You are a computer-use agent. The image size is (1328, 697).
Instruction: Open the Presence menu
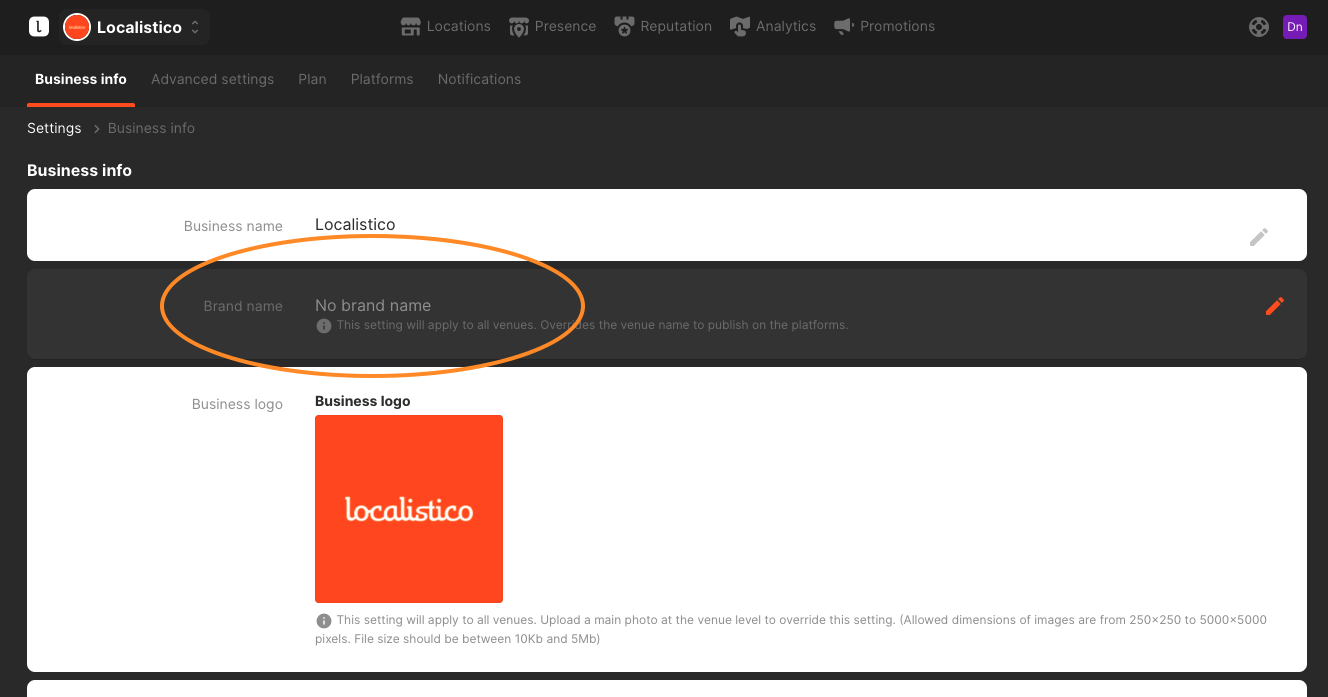(552, 27)
